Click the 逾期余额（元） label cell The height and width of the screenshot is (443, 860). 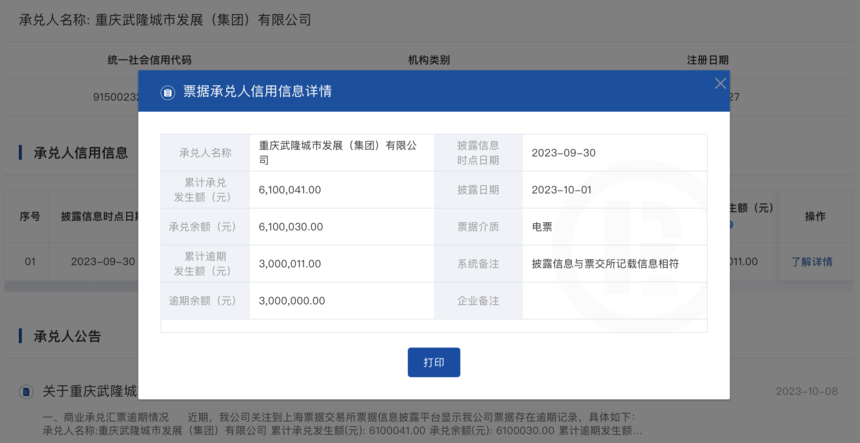(x=205, y=301)
